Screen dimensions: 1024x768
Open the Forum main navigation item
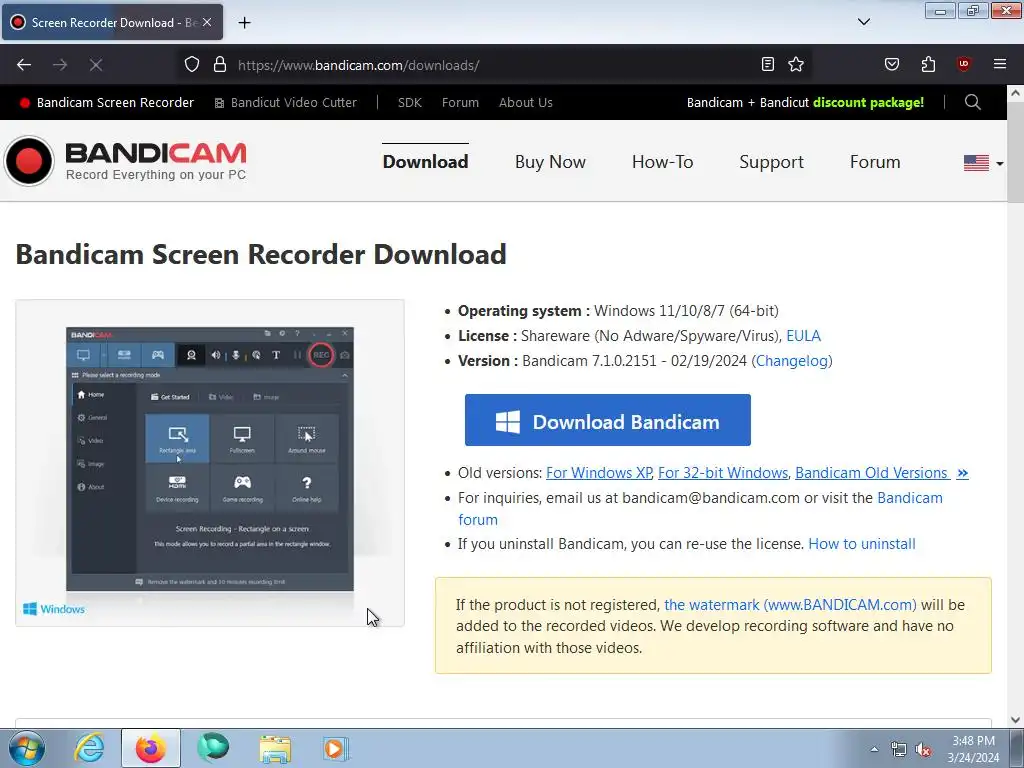click(x=875, y=162)
